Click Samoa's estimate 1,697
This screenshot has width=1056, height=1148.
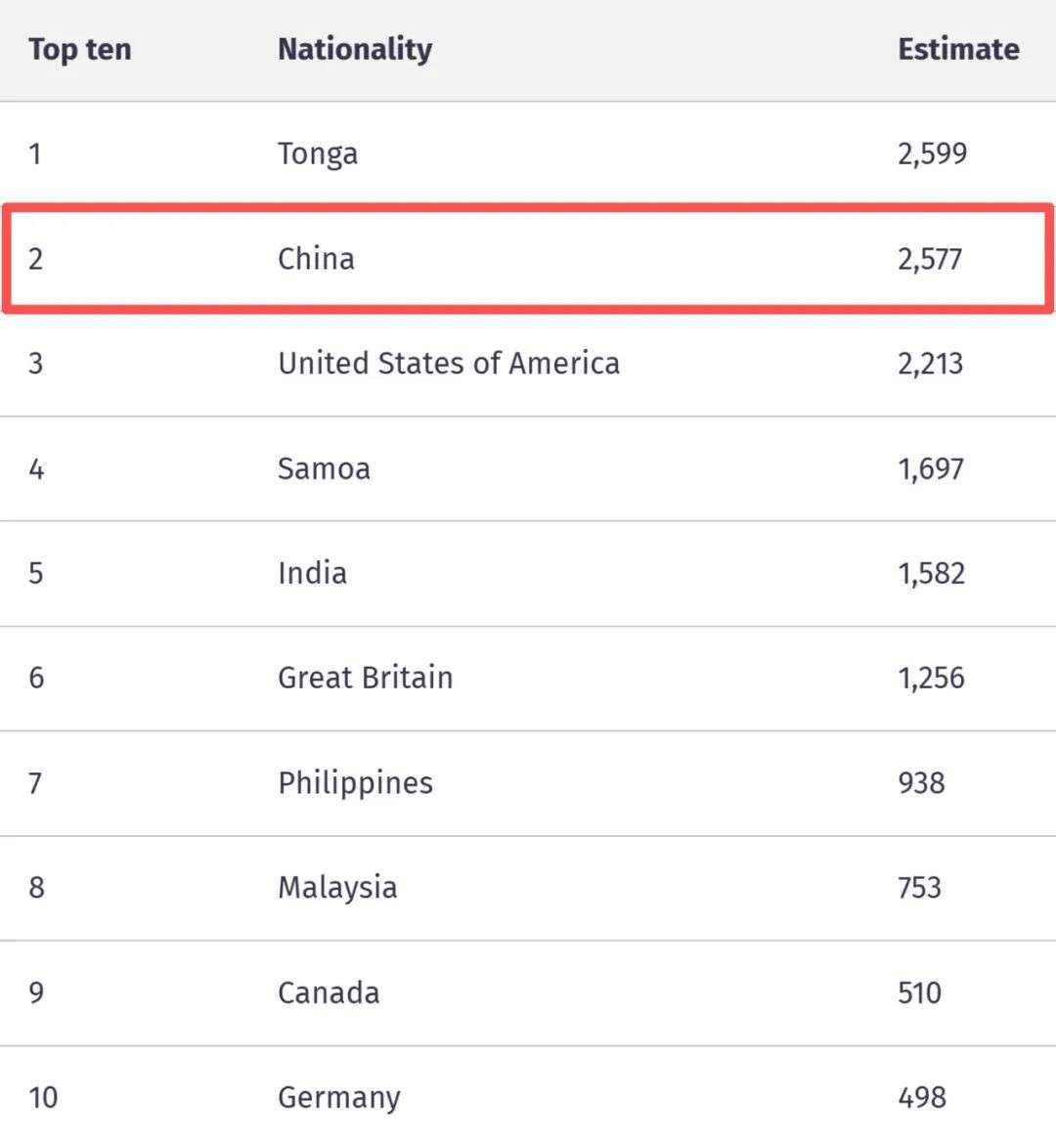(x=930, y=468)
